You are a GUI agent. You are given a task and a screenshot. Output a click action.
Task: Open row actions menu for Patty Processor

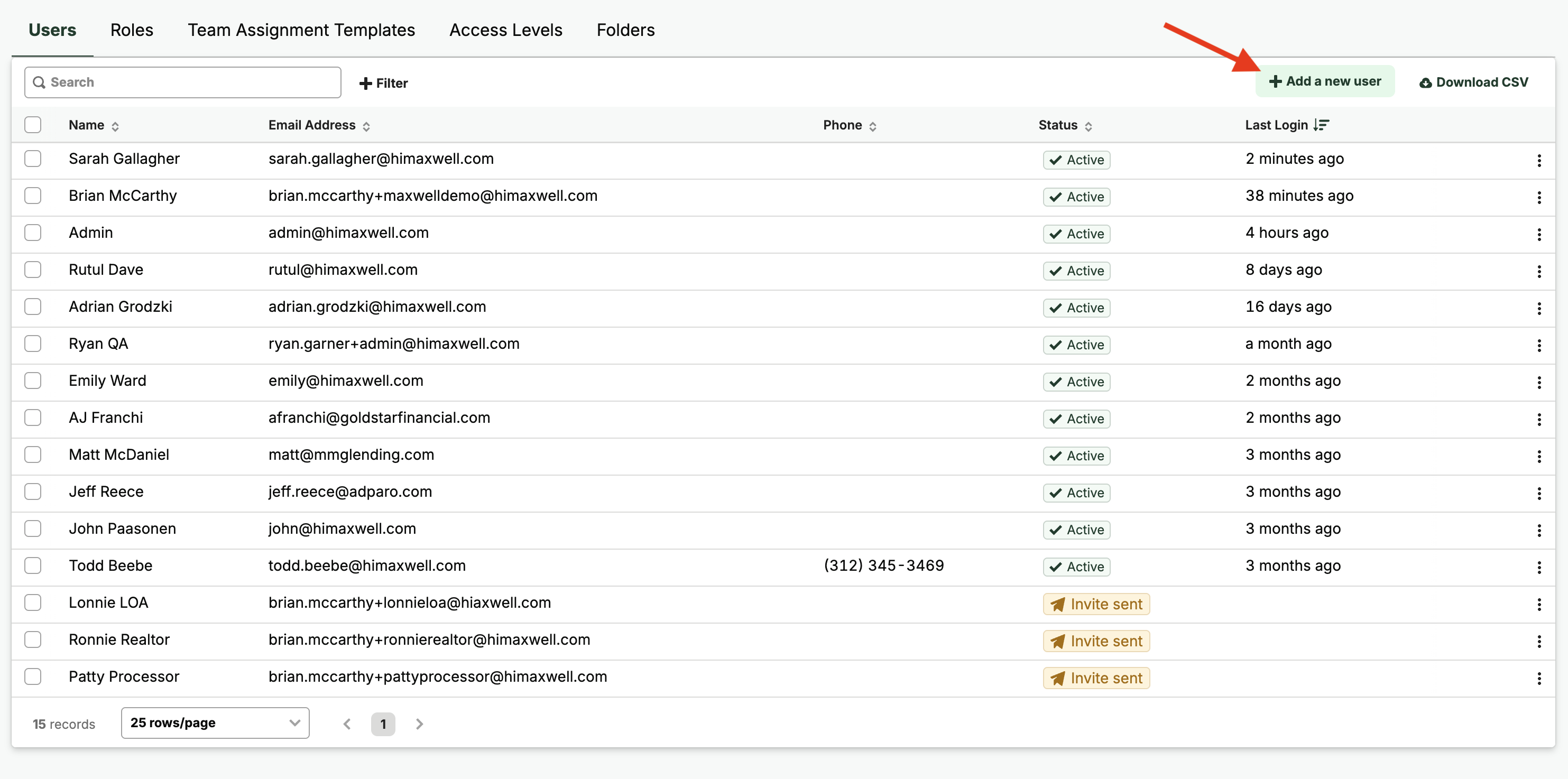1538,678
